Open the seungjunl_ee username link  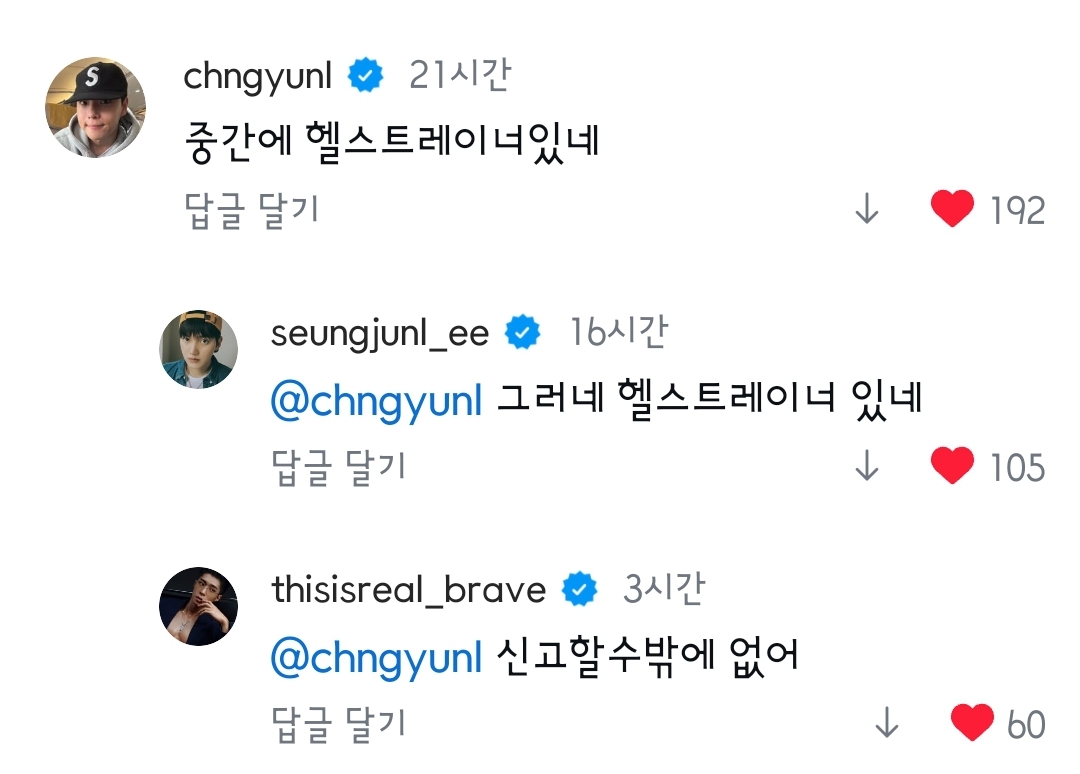(379, 334)
